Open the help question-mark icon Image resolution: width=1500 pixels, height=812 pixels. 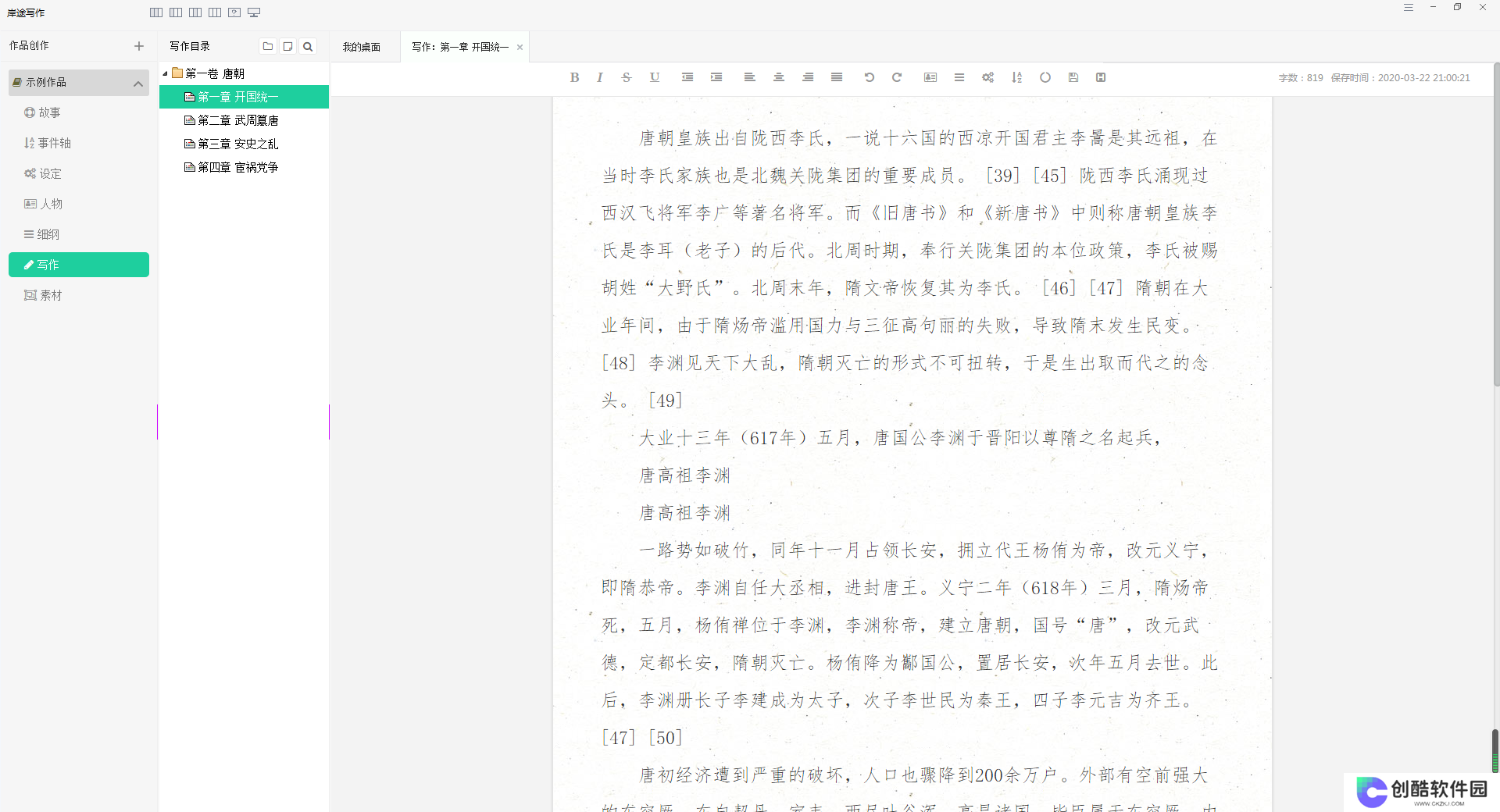(234, 12)
